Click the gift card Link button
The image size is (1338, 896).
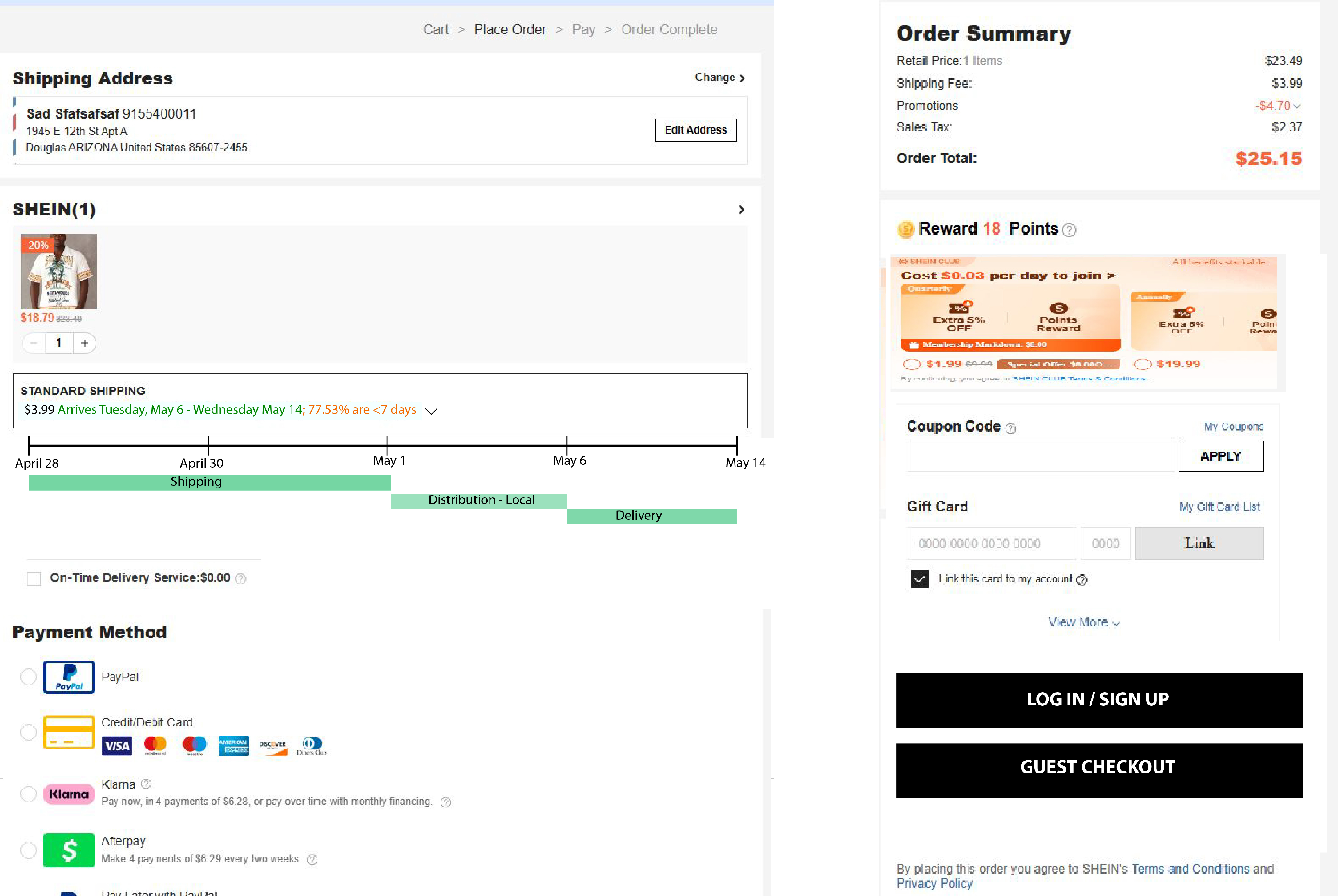coord(1199,544)
